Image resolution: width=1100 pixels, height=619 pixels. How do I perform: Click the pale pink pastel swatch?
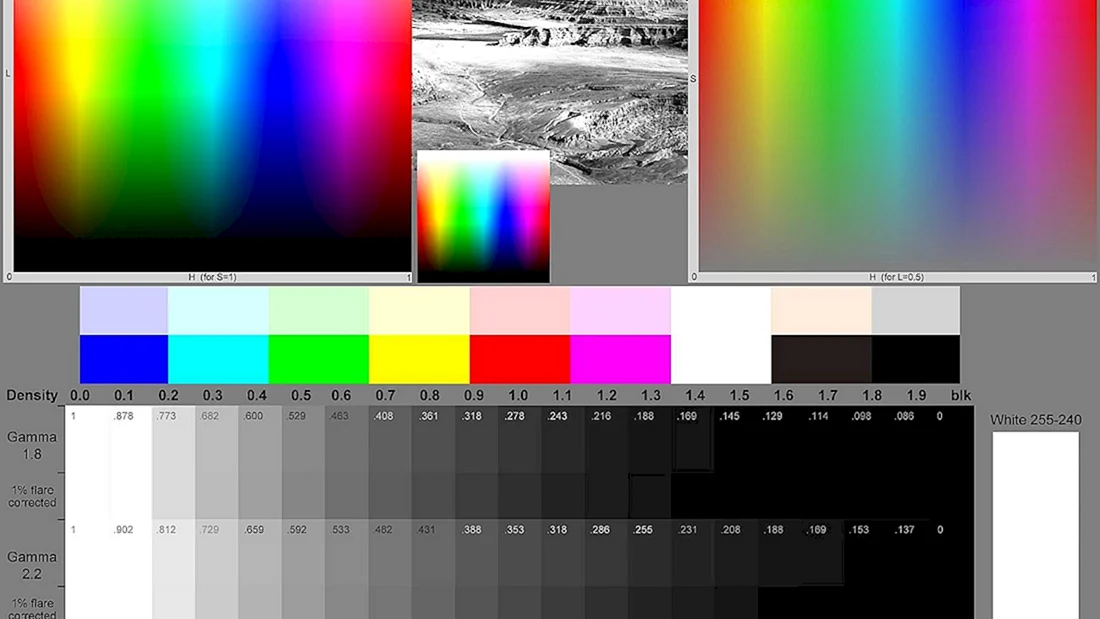coord(519,310)
